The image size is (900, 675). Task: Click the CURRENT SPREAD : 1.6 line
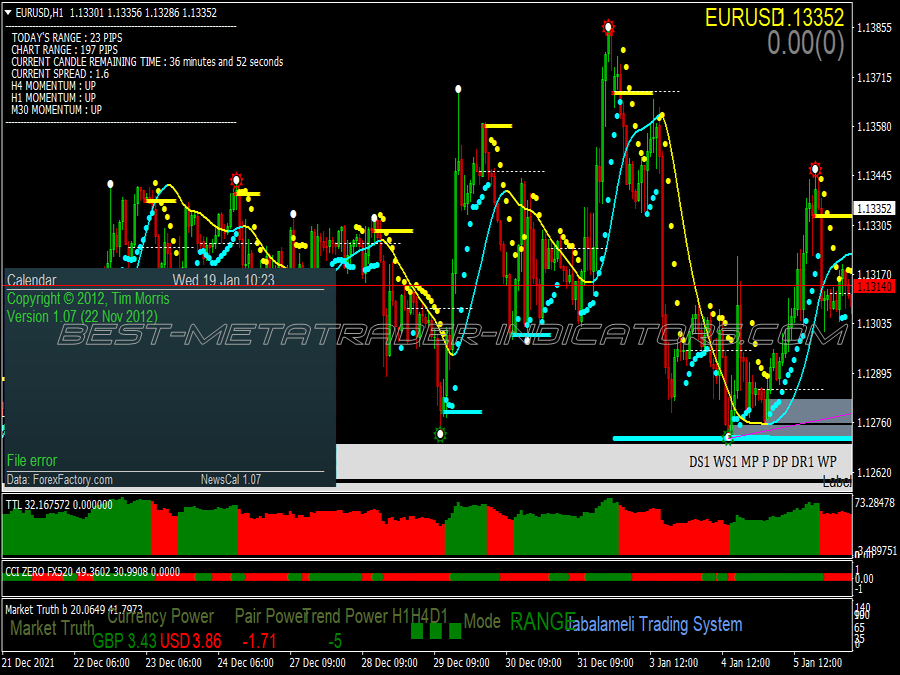coord(60,74)
